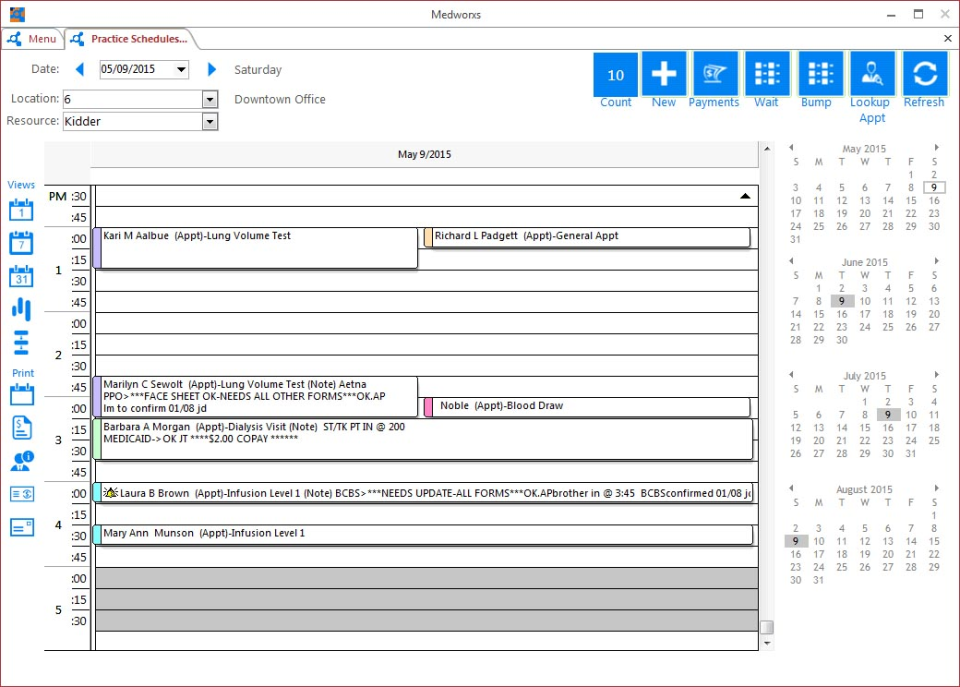Switch to single day view calendar icon
This screenshot has height=687, width=960.
22,210
